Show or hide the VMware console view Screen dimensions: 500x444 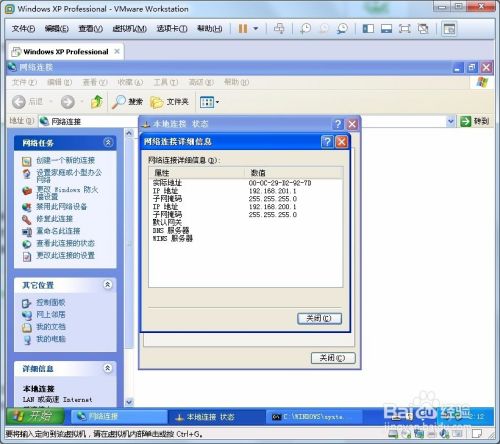(x=449, y=29)
